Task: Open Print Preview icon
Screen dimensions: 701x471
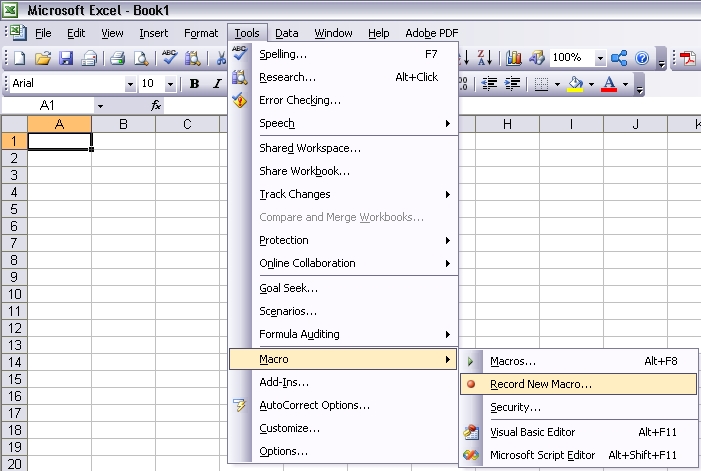Action: [141, 58]
